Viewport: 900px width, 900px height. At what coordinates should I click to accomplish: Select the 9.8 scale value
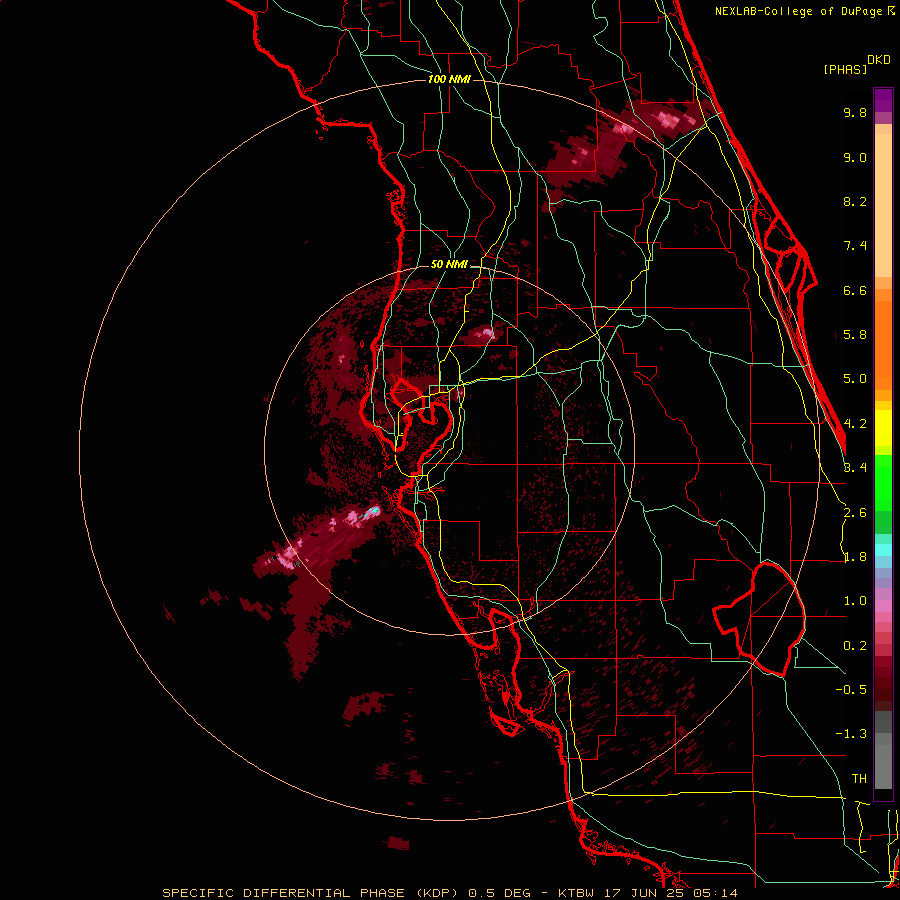[855, 112]
